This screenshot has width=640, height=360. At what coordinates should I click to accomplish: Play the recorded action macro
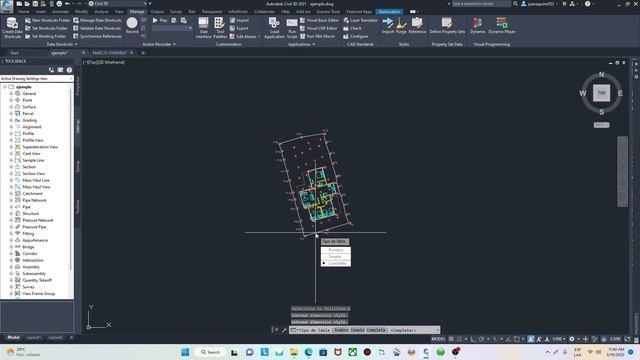click(160, 20)
